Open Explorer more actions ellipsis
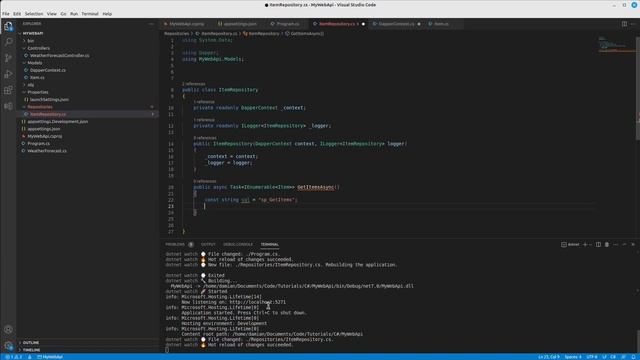640x360 pixels. (x=151, y=24)
